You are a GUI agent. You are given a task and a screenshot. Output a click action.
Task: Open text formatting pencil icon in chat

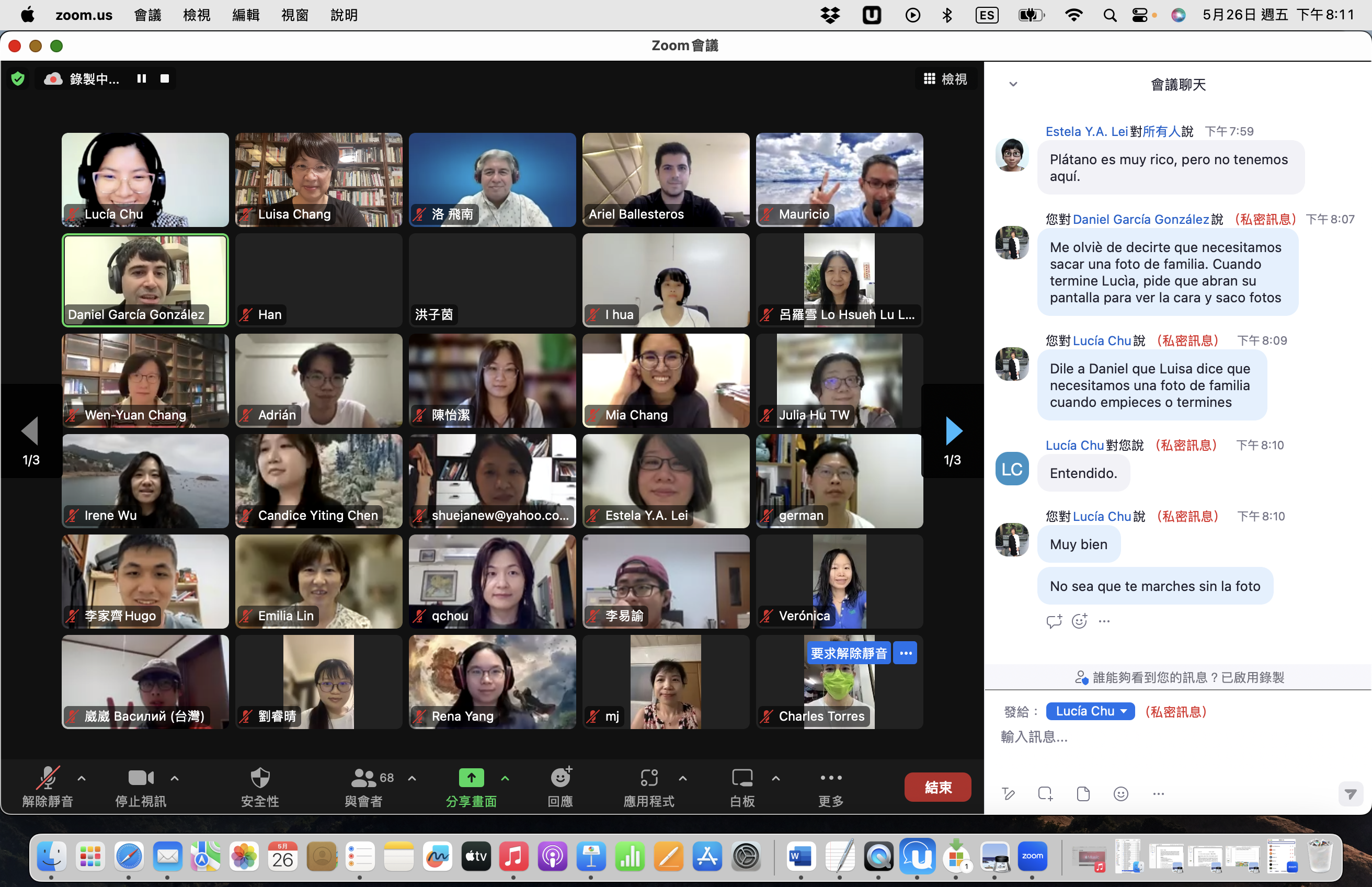[x=1008, y=794]
